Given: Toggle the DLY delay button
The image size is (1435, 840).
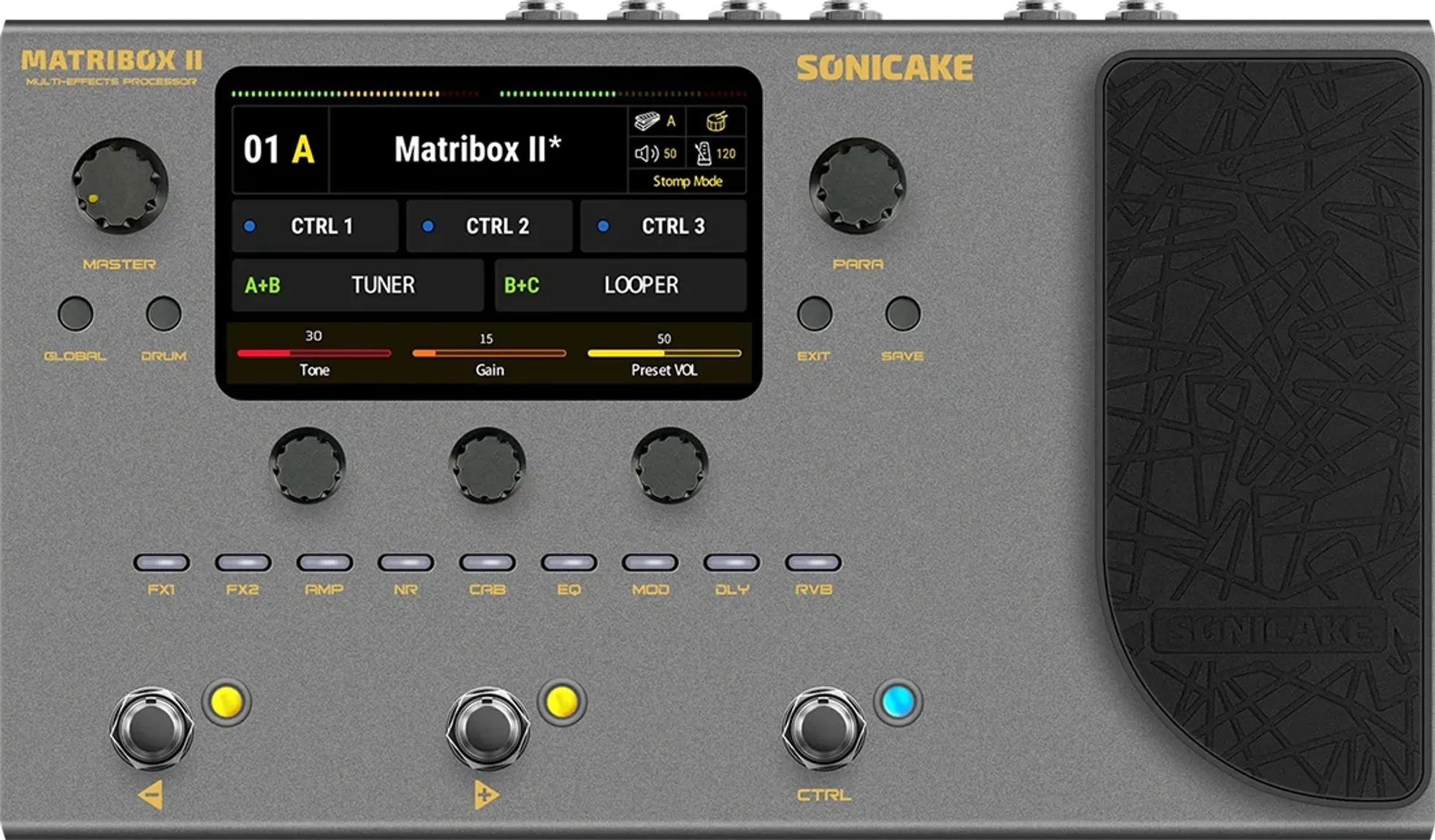Looking at the screenshot, I should [732, 562].
